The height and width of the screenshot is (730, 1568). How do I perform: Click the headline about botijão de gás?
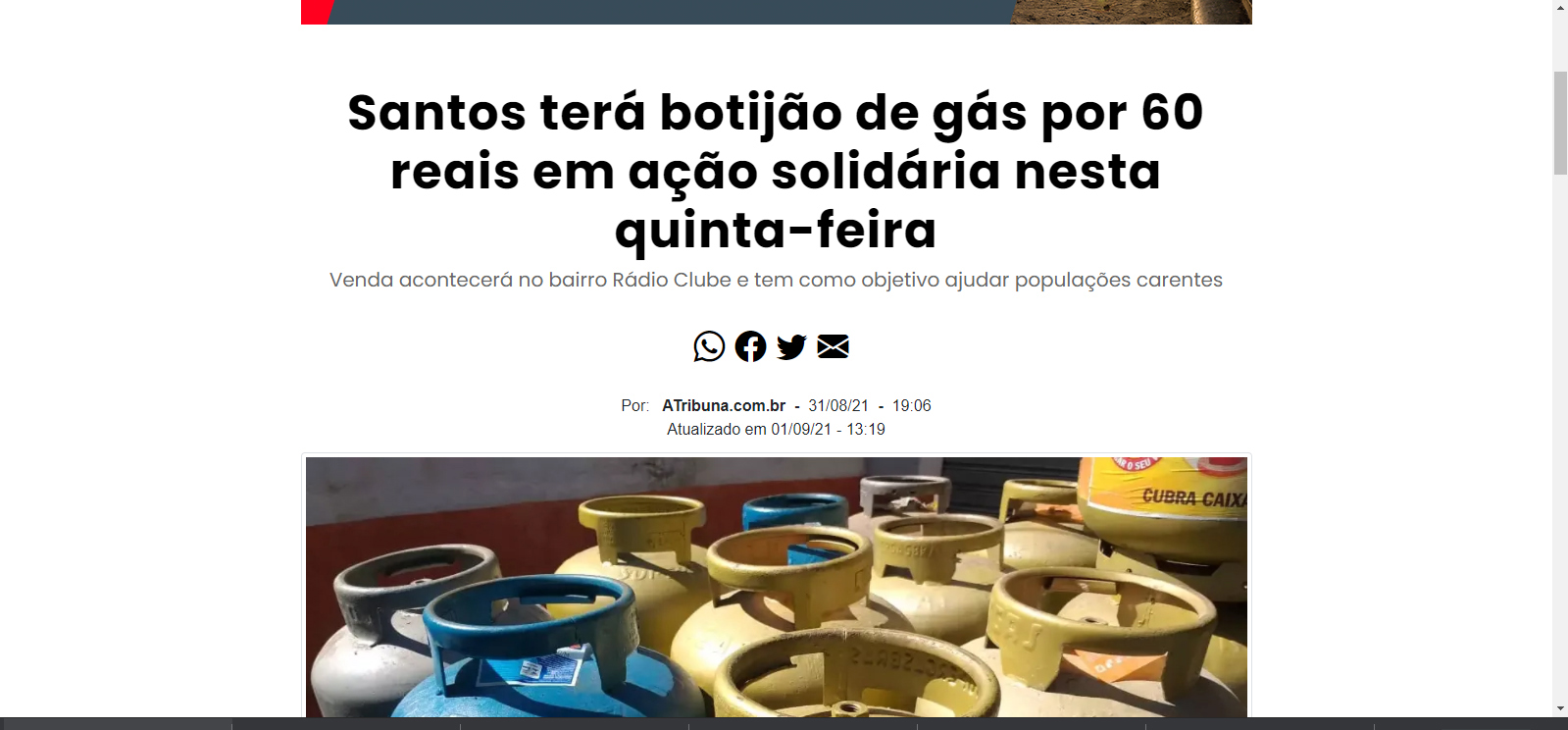(x=776, y=171)
